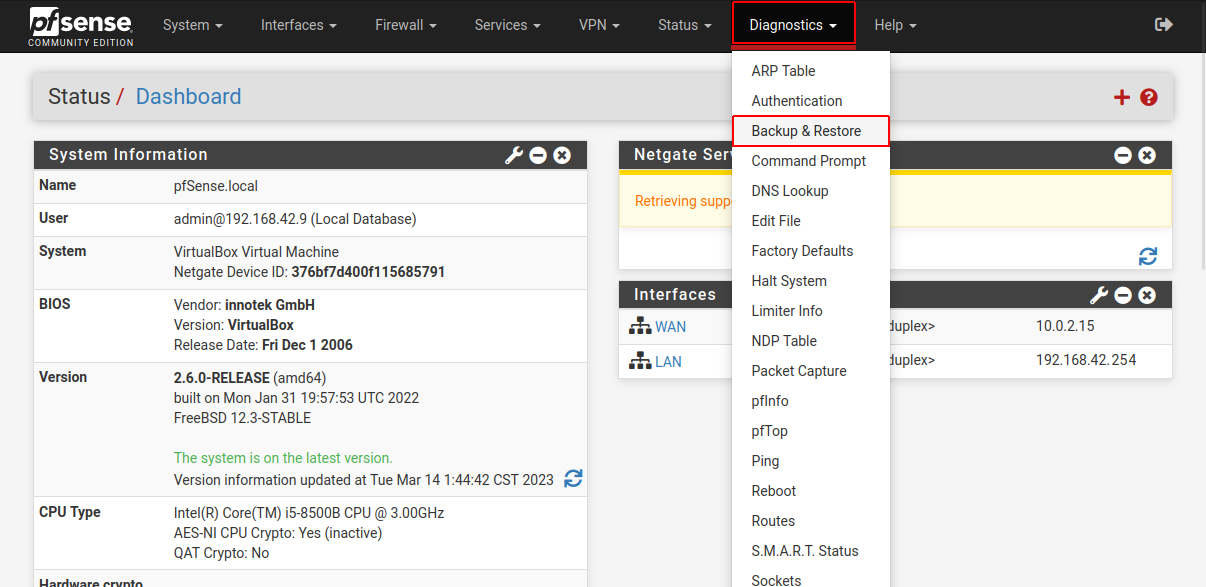Click the pfSense logo
The image size is (1206, 587).
(x=81, y=26)
